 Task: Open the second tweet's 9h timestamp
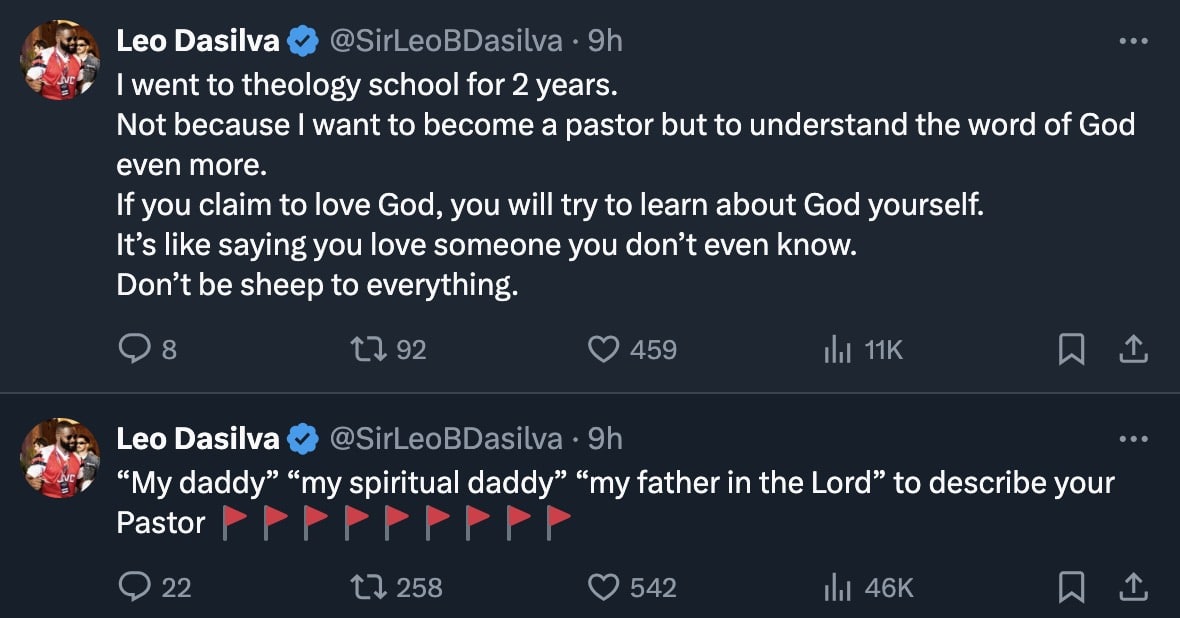click(x=605, y=438)
